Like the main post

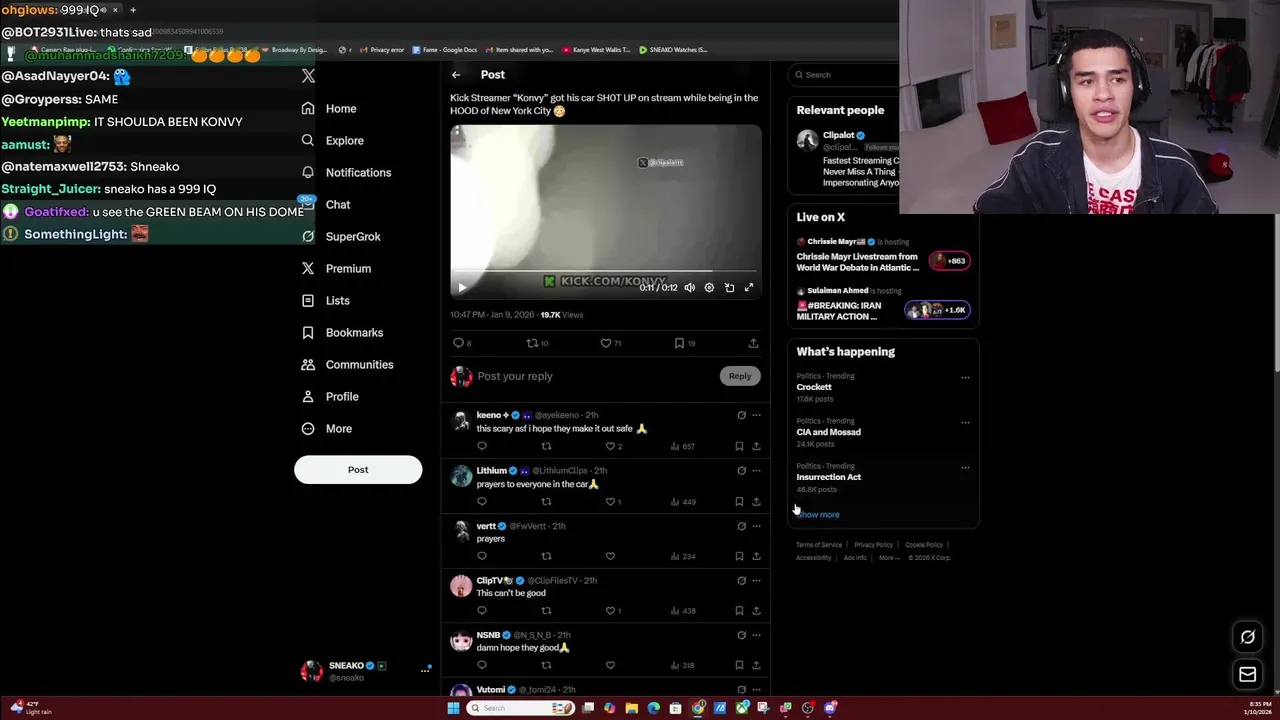[606, 343]
